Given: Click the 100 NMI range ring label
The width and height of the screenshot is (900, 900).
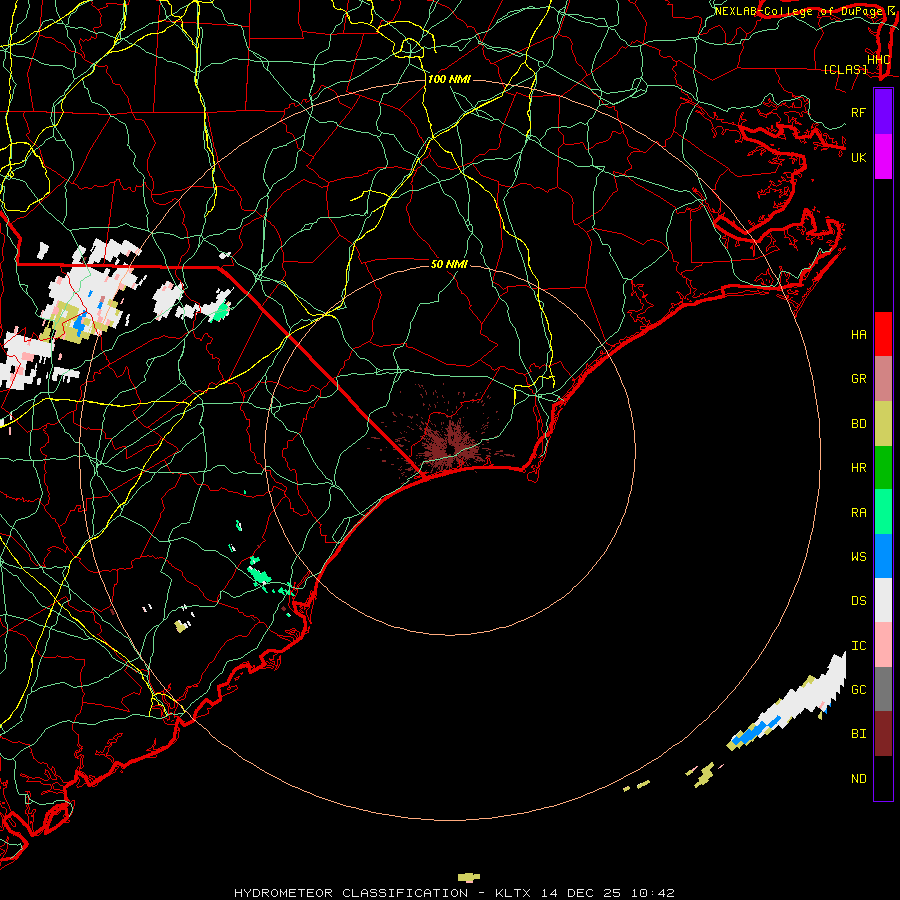Looking at the screenshot, I should point(449,79).
